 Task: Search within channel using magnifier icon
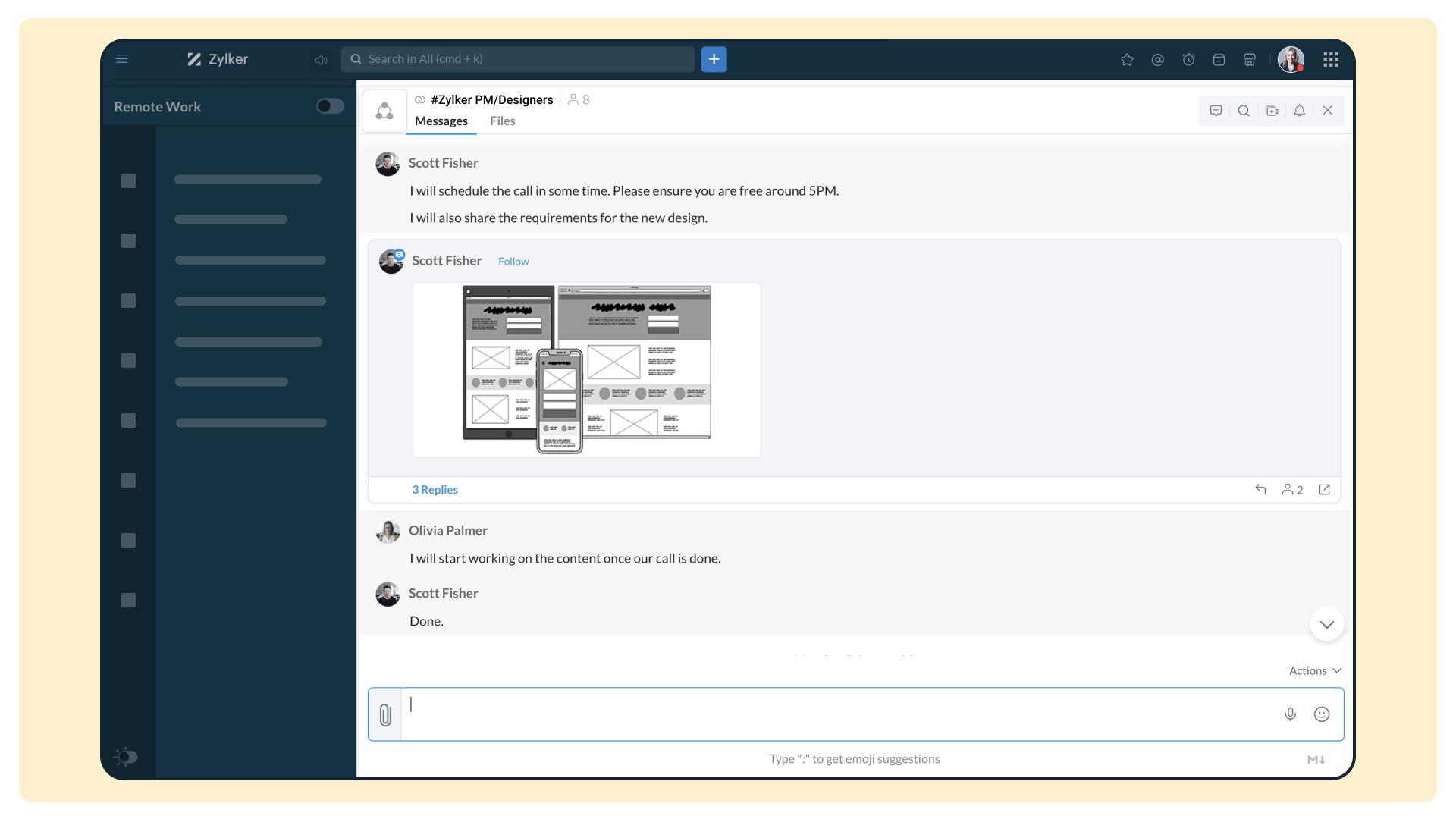click(1244, 111)
